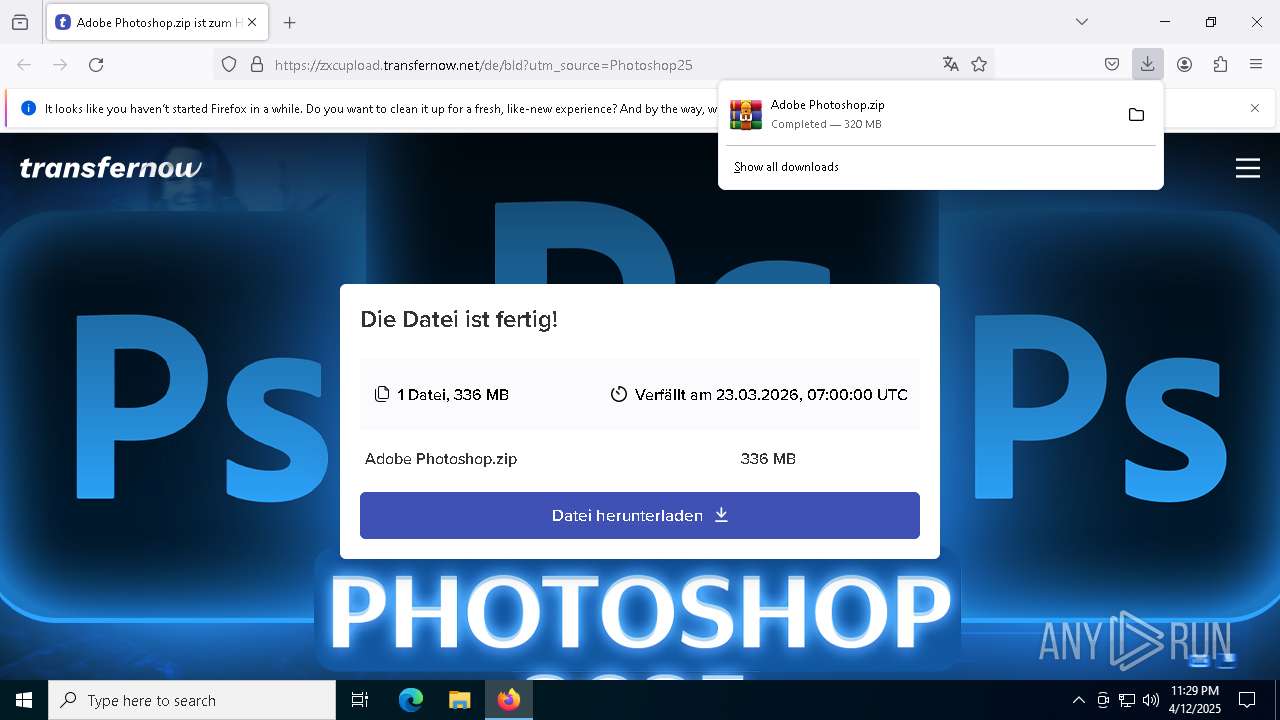
Task: Click the network tray icon
Action: pyautogui.click(x=1127, y=700)
